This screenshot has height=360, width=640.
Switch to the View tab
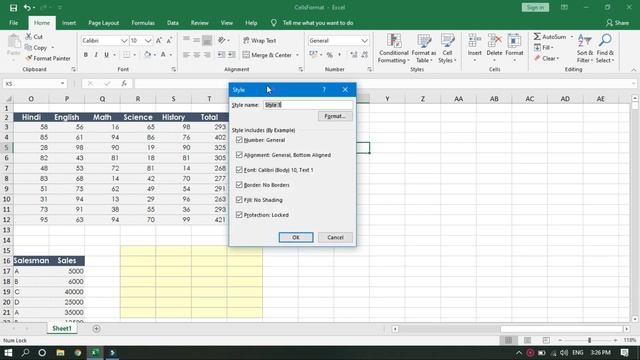227,23
